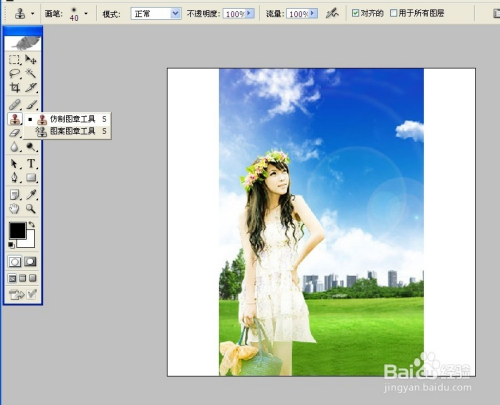This screenshot has width=500, height=405.
Task: Select the Eyedropper tool
Action: (x=31, y=194)
